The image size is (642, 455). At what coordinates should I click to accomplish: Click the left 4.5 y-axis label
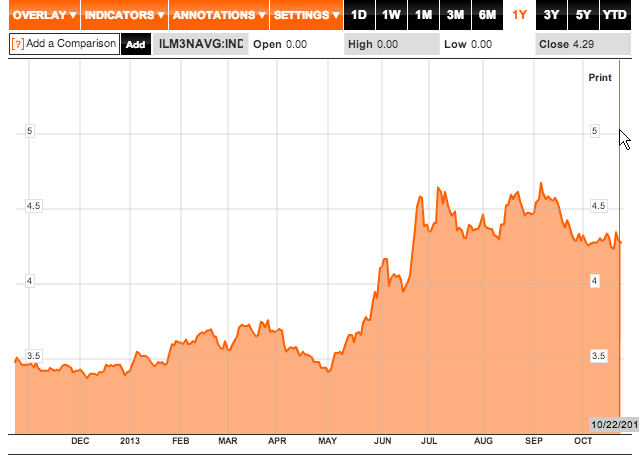coord(33,206)
